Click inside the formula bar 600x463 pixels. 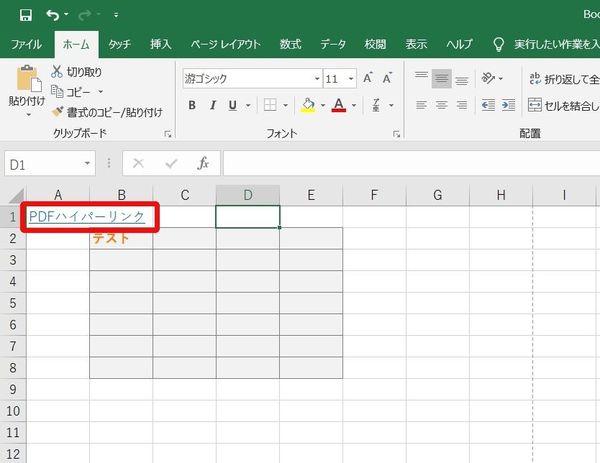pyautogui.click(x=412, y=164)
